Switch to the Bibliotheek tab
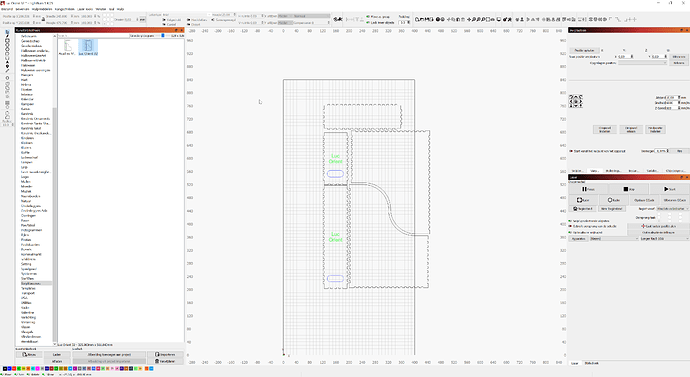 (x=591, y=363)
